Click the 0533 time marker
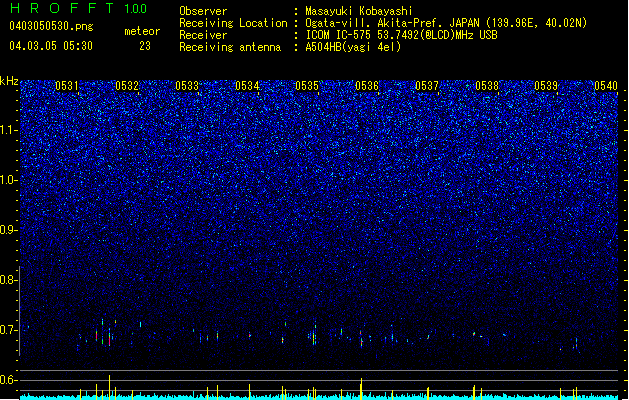The image size is (629, 400). point(187,86)
